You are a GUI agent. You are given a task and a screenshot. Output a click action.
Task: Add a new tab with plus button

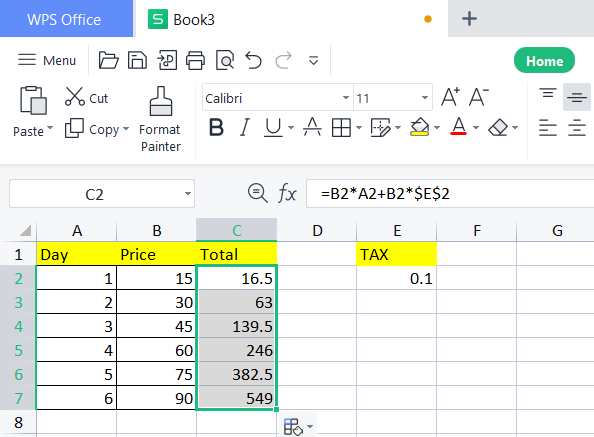pos(469,19)
